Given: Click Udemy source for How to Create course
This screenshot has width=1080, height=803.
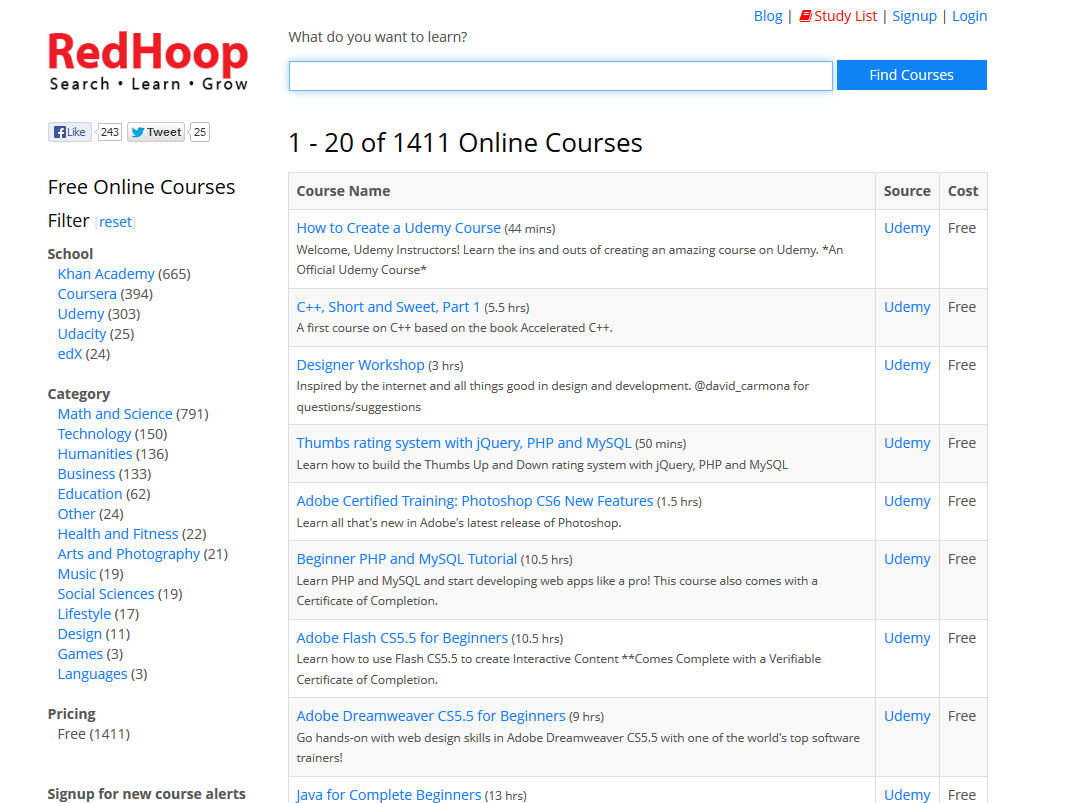Looking at the screenshot, I should (907, 228).
